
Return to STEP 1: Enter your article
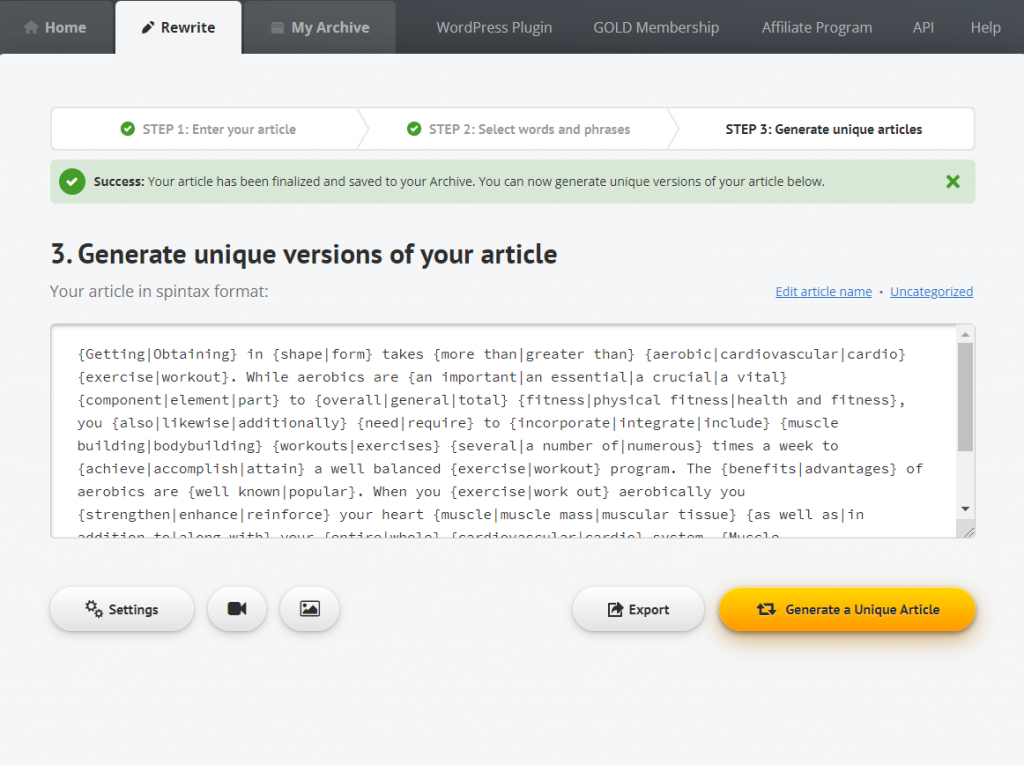click(x=208, y=129)
